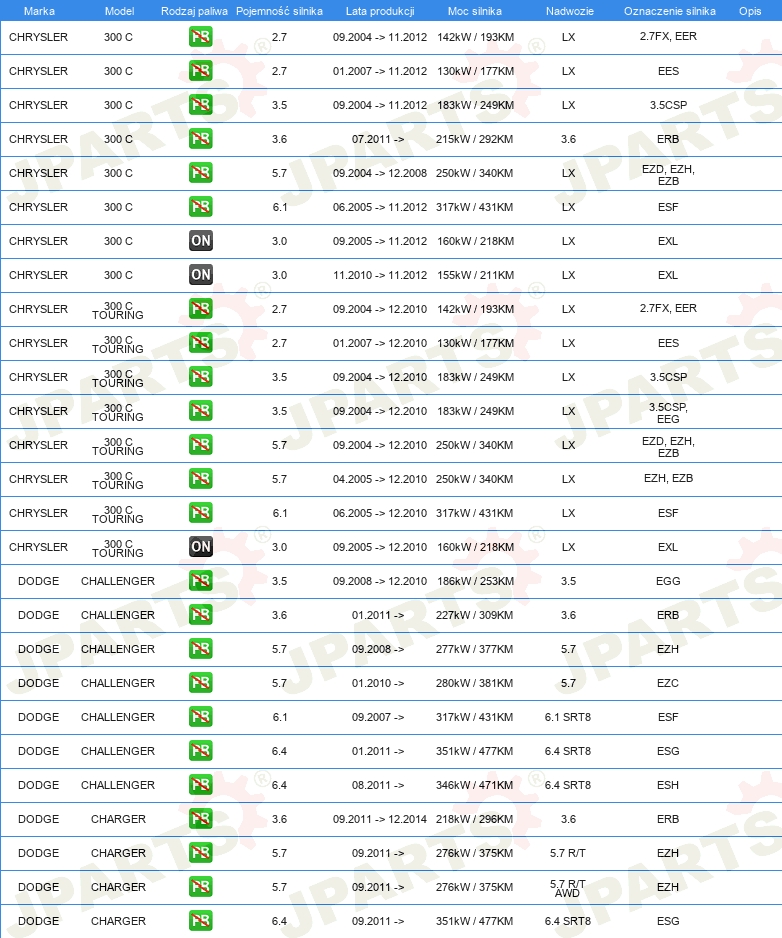Click petrol icon in Challenger ESG 01.2011 row

coord(200,751)
